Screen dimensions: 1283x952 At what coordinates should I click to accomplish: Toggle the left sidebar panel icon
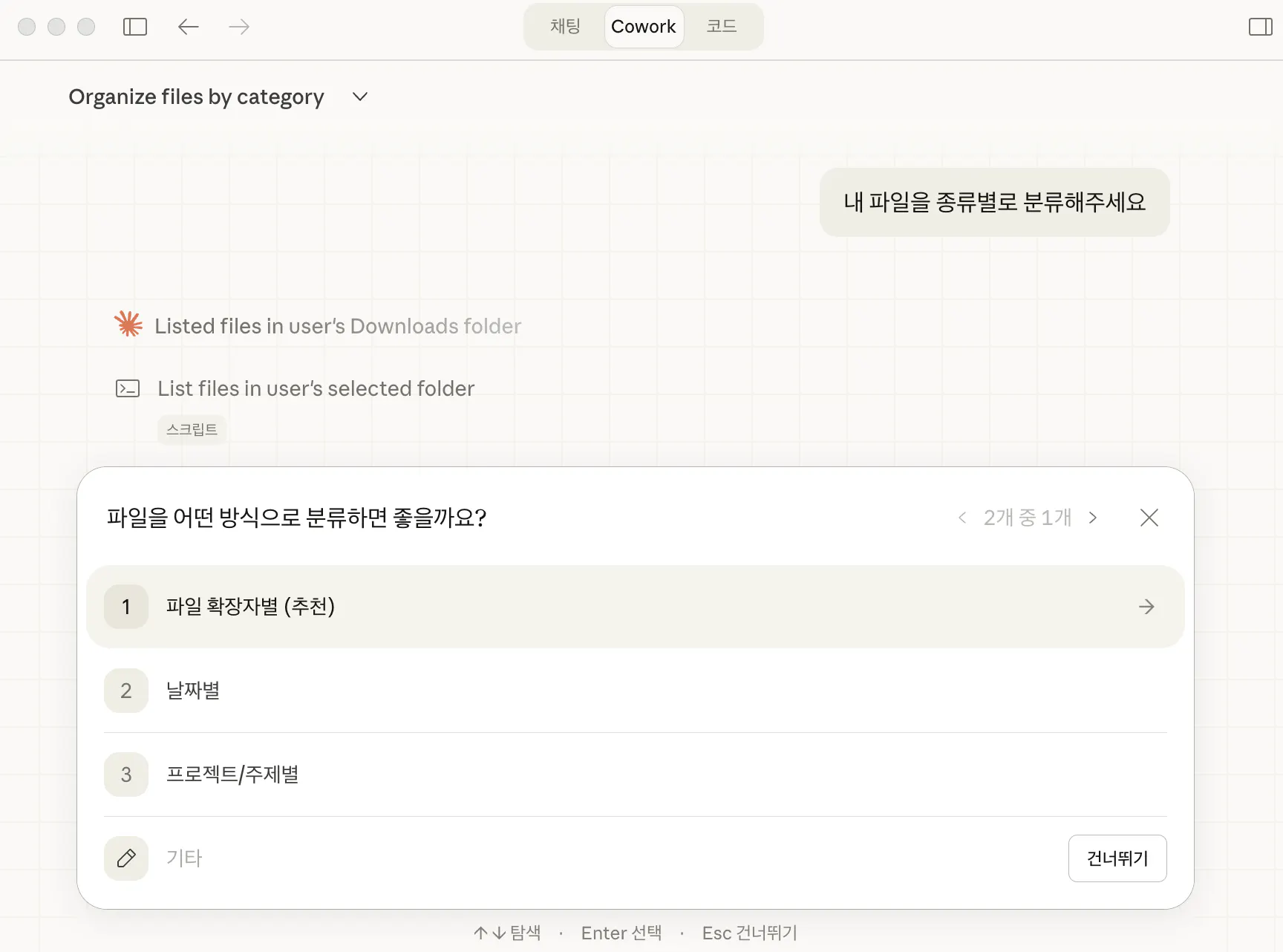pyautogui.click(x=135, y=27)
